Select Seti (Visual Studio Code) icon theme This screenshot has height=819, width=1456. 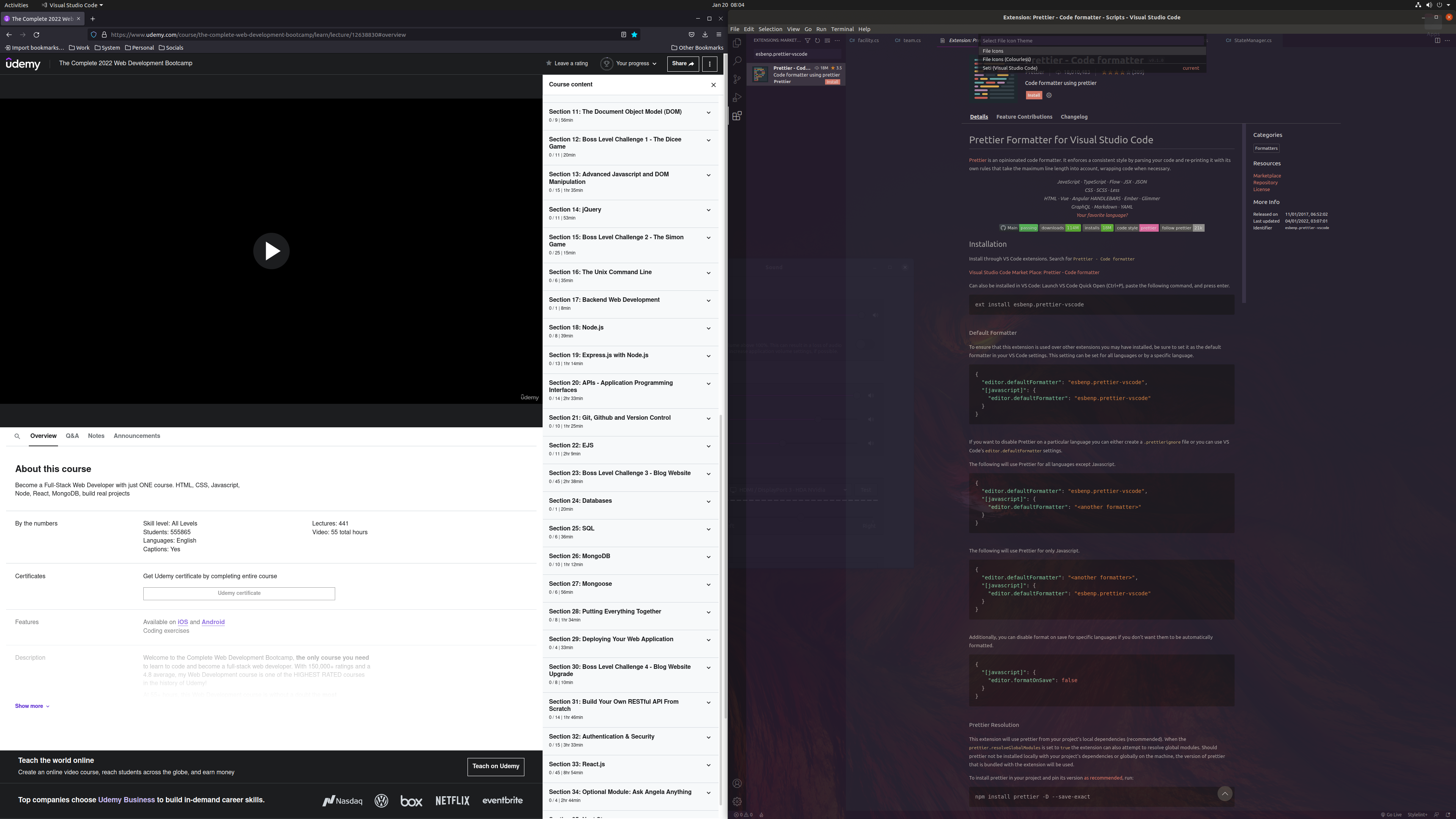(1092, 68)
